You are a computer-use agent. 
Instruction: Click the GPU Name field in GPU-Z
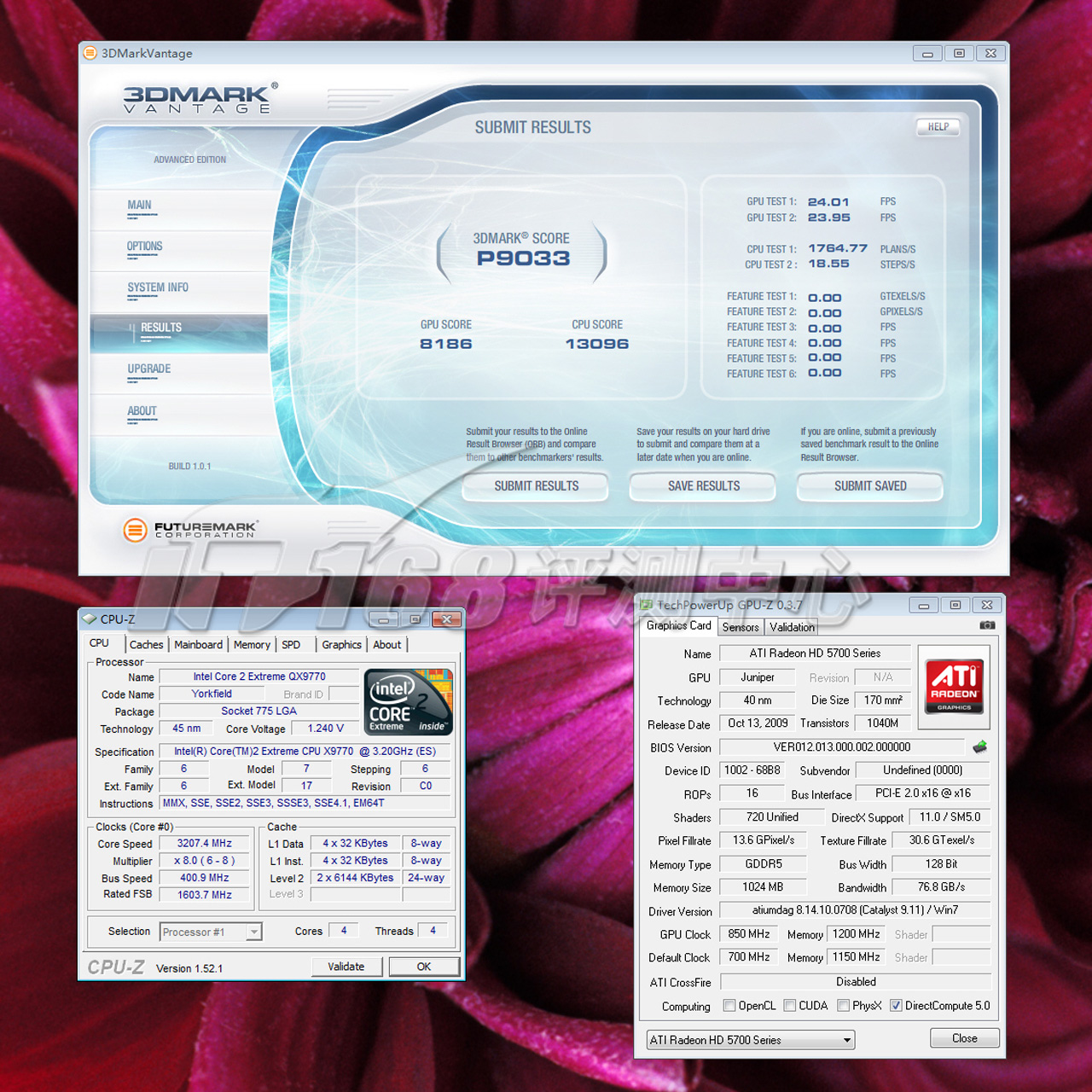816,653
